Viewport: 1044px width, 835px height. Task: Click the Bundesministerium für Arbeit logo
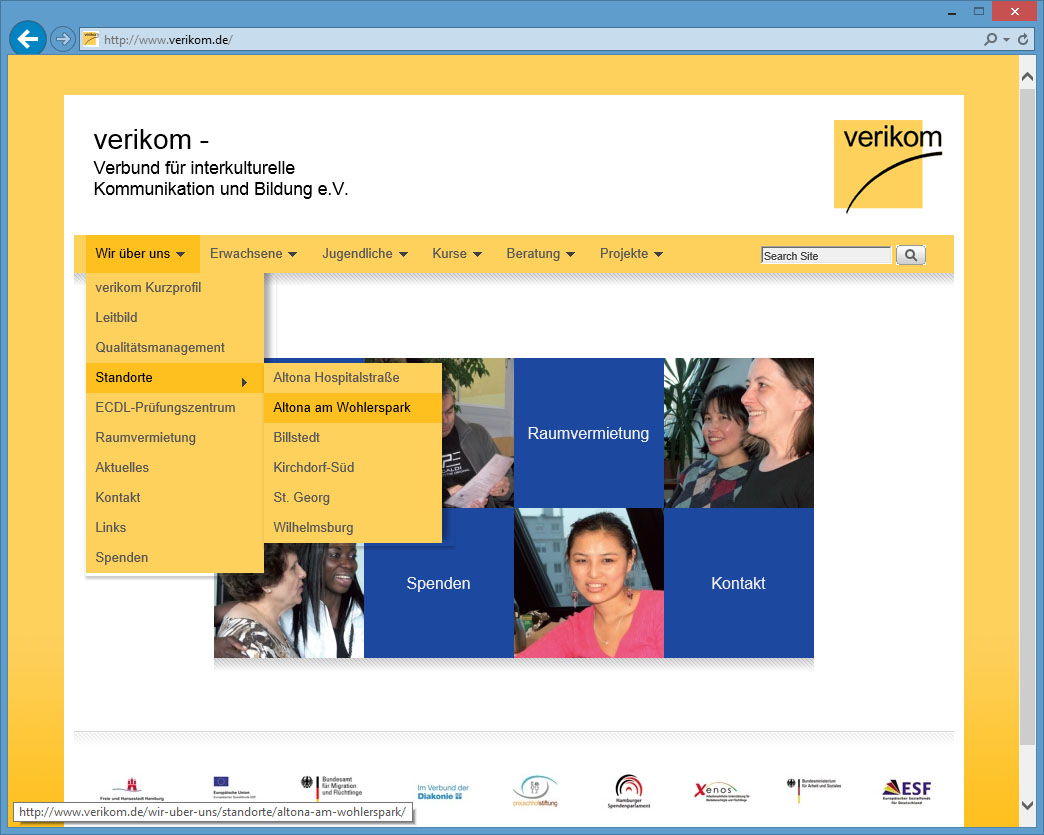pos(814,789)
